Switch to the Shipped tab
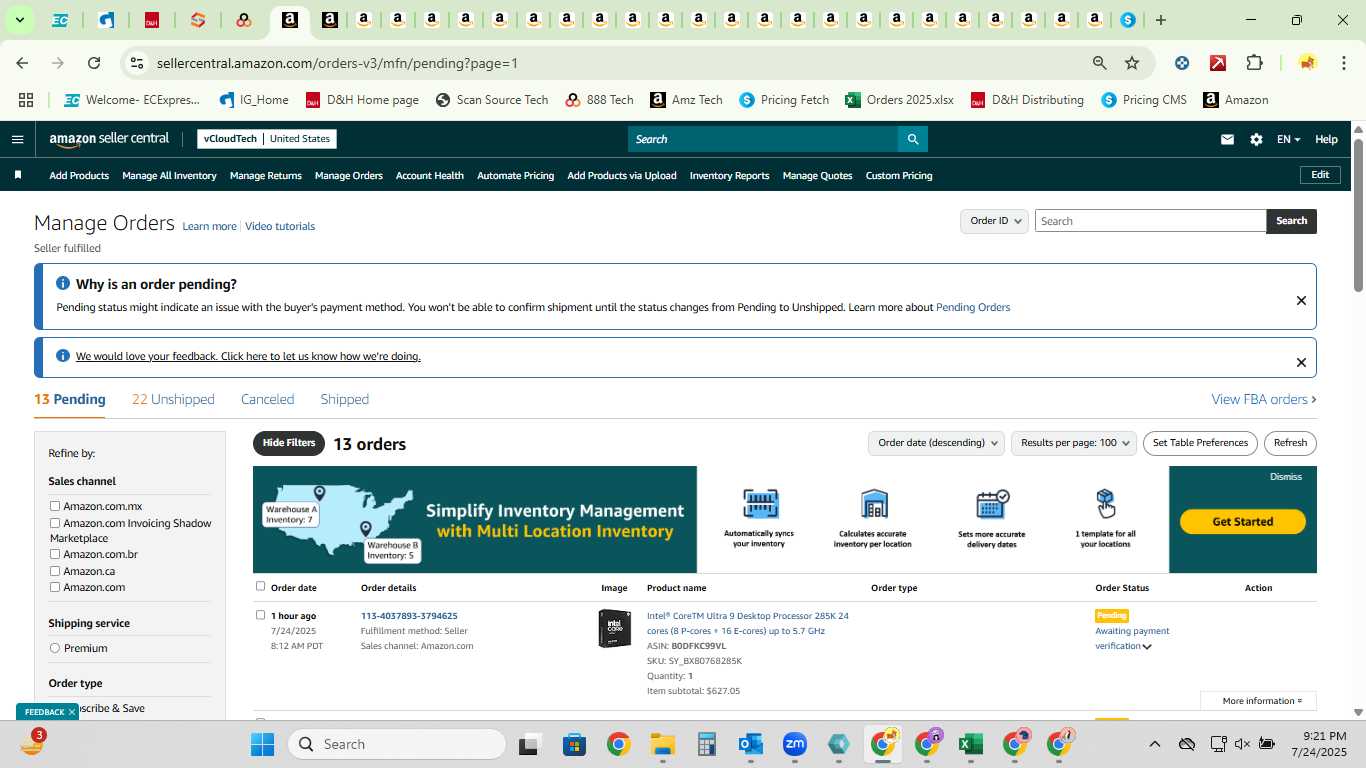This screenshot has height=768, width=1366. tap(345, 399)
